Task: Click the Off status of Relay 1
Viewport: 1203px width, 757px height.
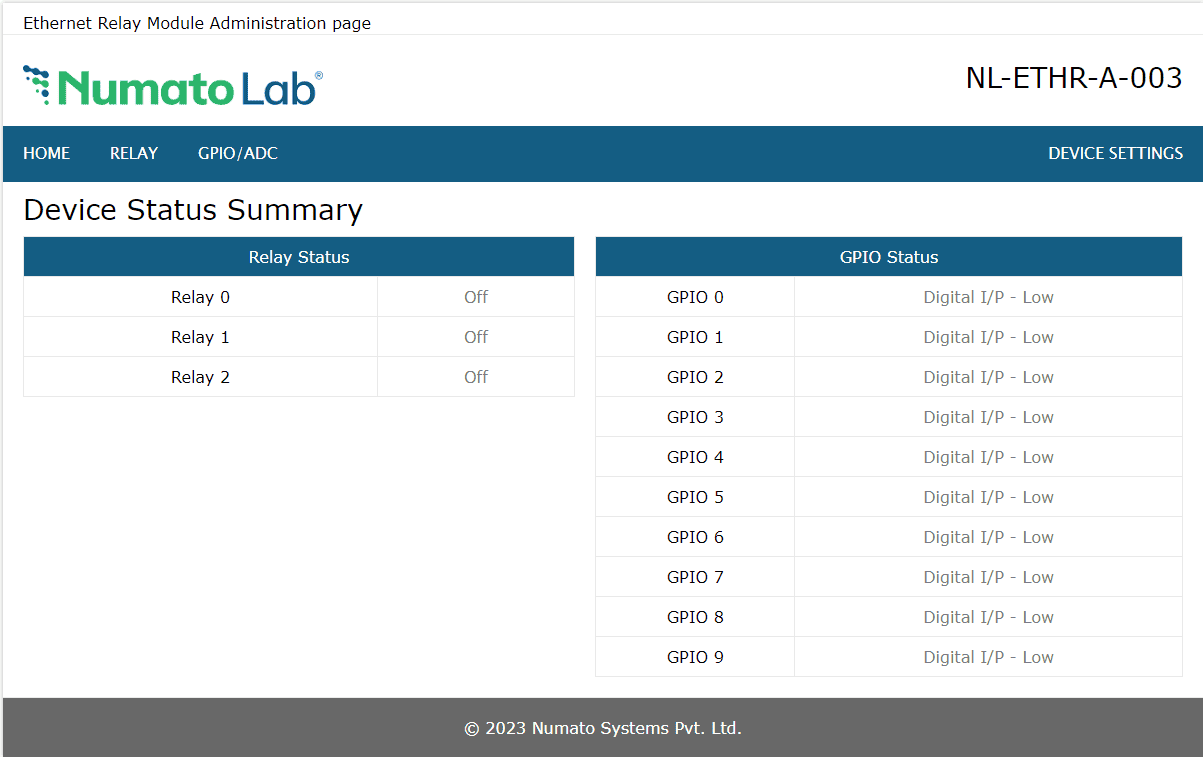Action: pos(476,337)
